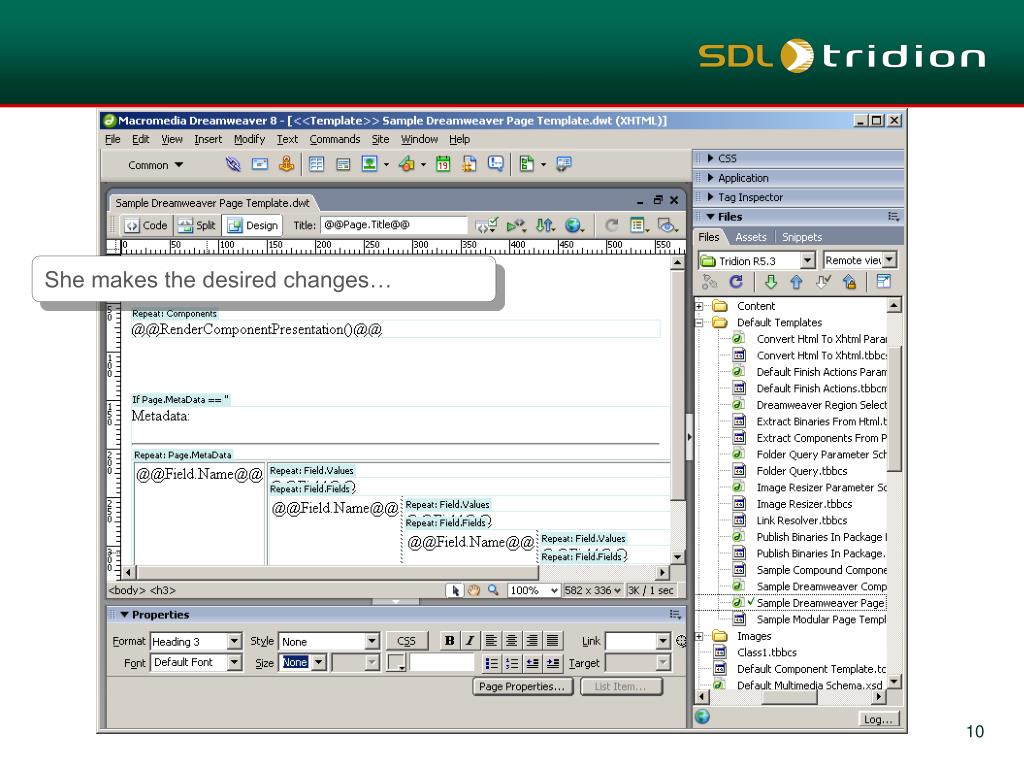This screenshot has width=1024, height=768.
Task: Switch to Design view
Action: [253, 225]
